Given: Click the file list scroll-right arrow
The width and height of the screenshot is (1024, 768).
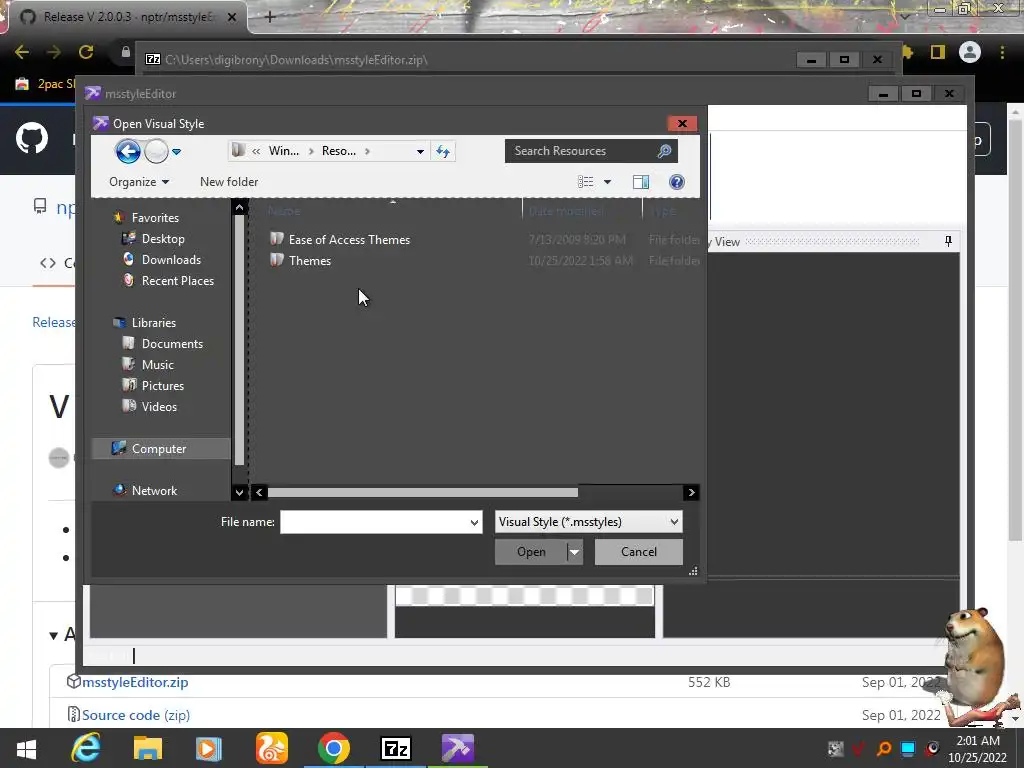Looking at the screenshot, I should pyautogui.click(x=691, y=492).
